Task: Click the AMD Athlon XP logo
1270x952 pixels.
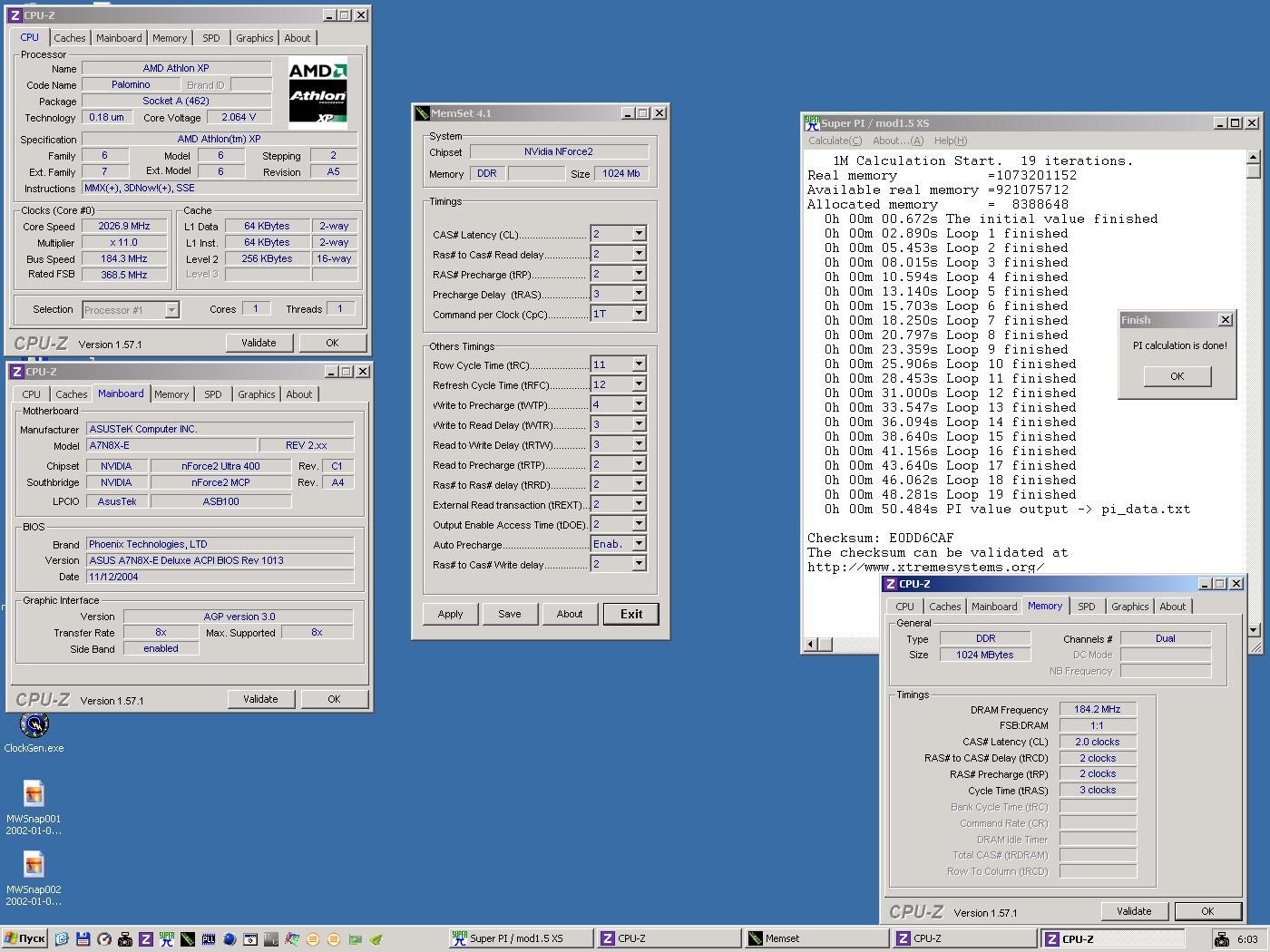Action: tap(317, 92)
